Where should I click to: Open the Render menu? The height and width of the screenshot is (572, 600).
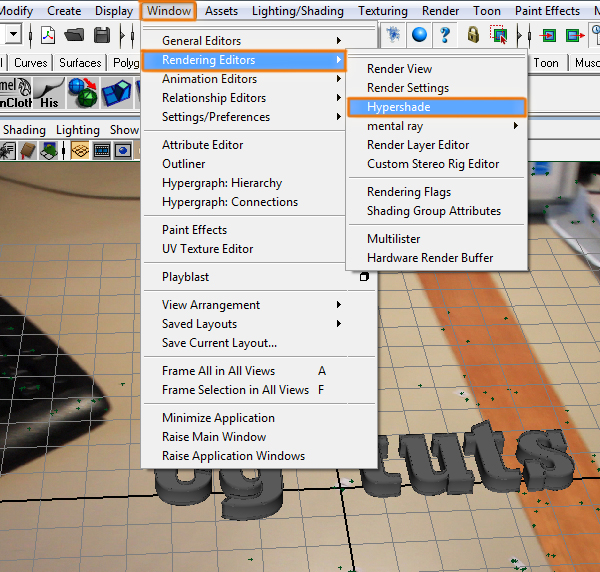pos(440,11)
